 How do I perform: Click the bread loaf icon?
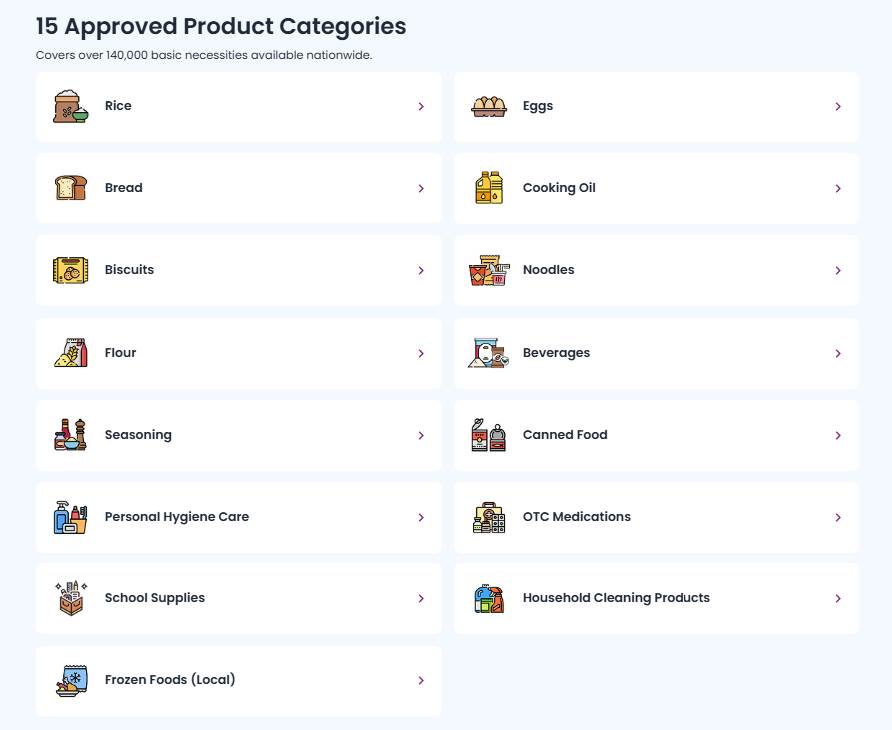pyautogui.click(x=70, y=188)
